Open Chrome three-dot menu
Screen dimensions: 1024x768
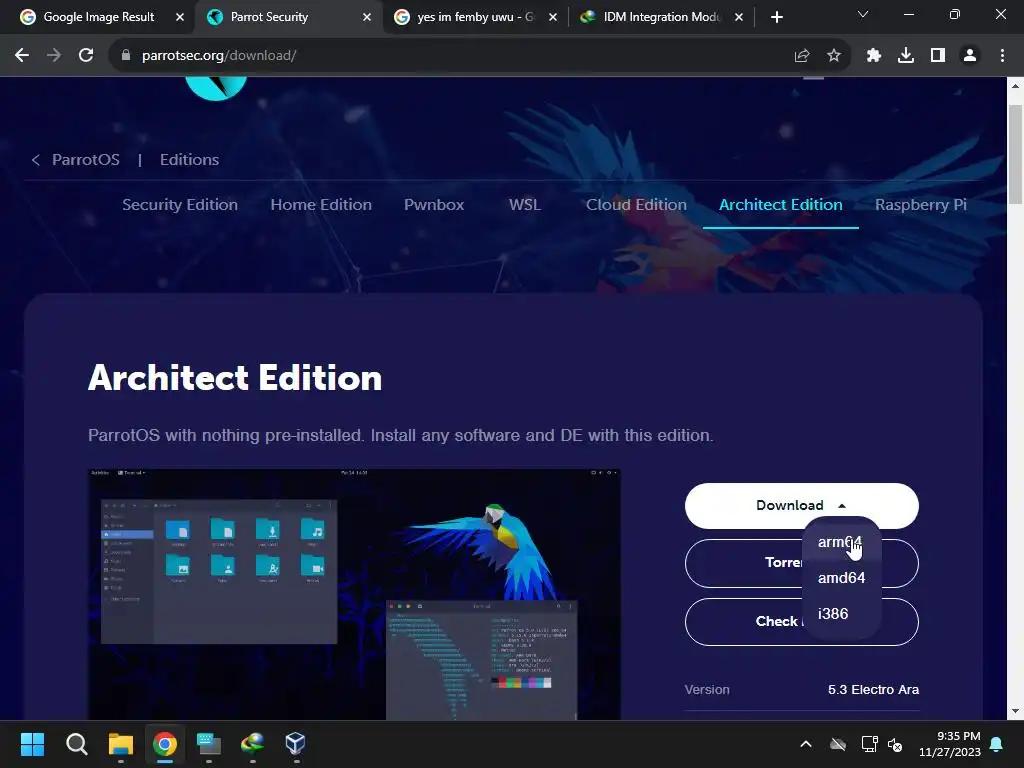point(1002,56)
